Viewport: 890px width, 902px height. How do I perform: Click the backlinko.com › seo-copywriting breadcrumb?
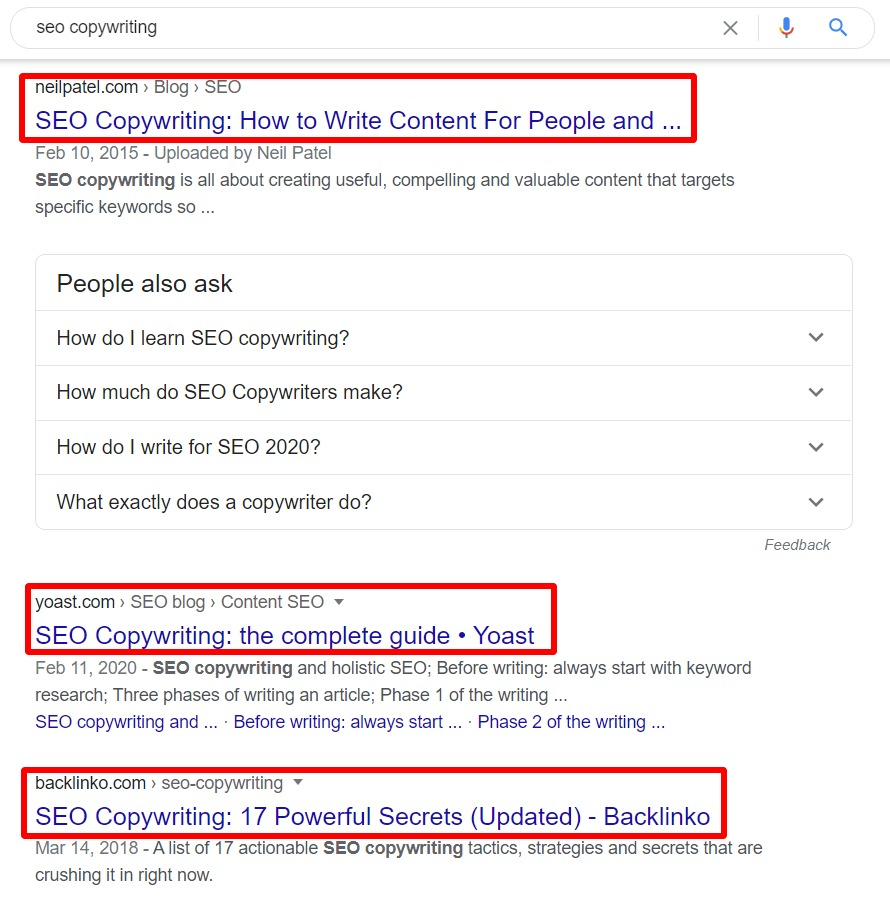159,783
